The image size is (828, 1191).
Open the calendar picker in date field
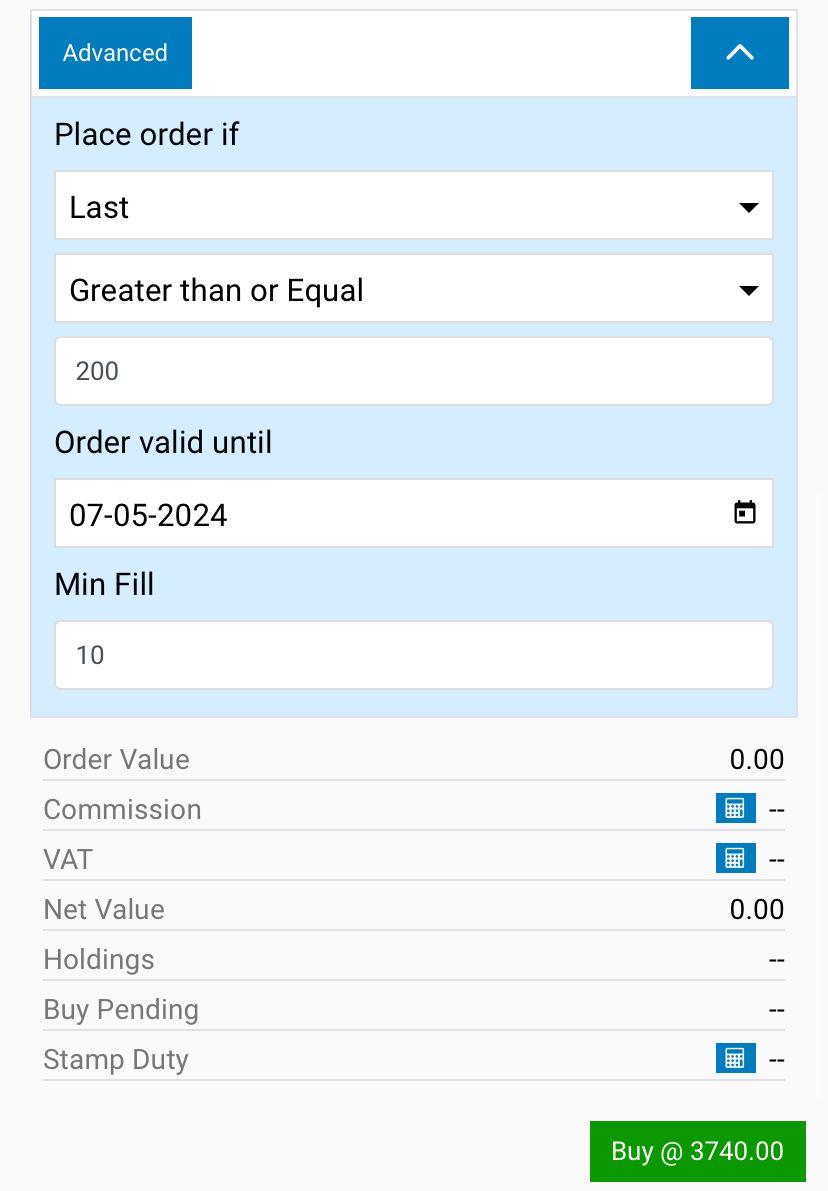744,513
